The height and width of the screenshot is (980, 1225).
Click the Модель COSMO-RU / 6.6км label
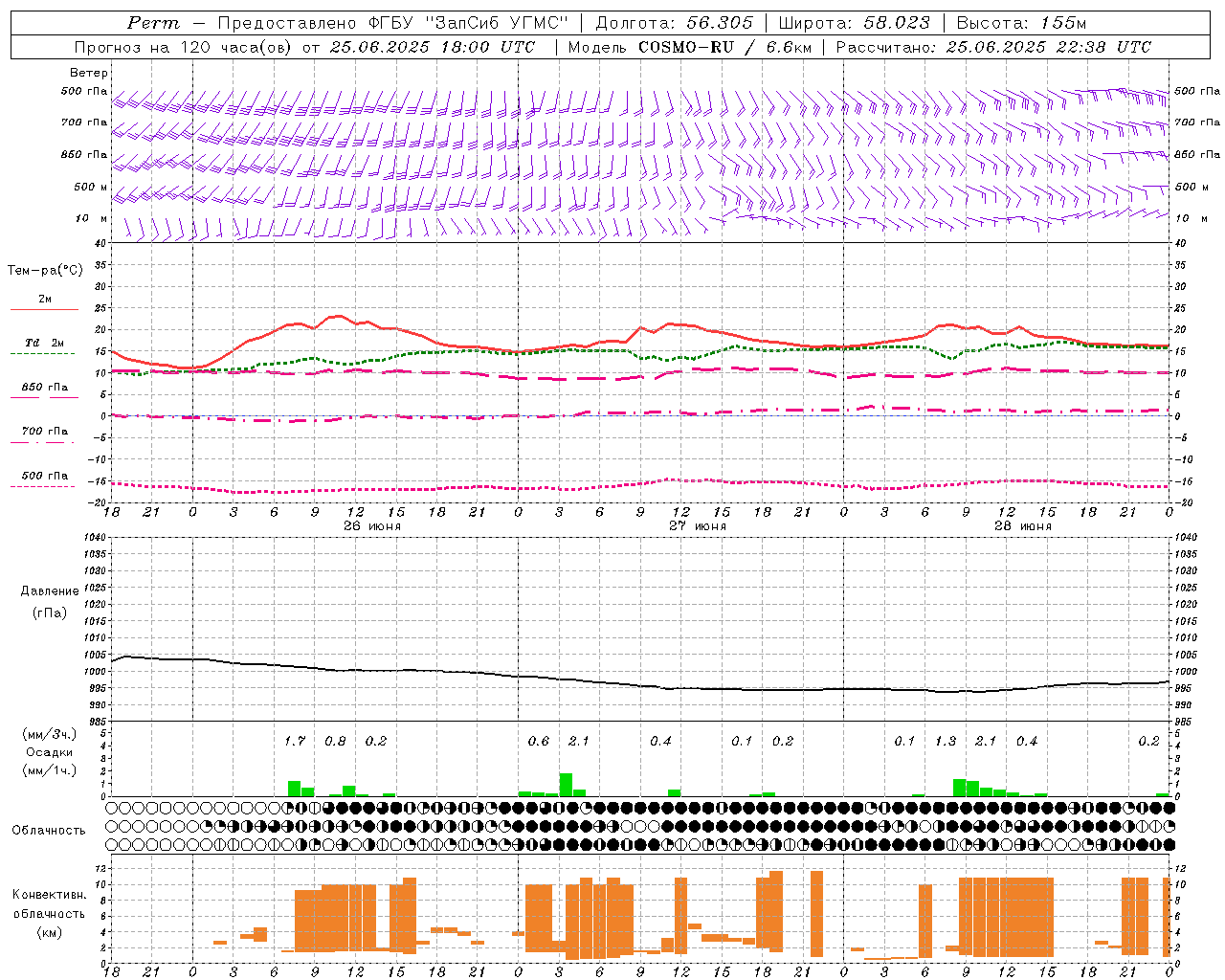689,47
